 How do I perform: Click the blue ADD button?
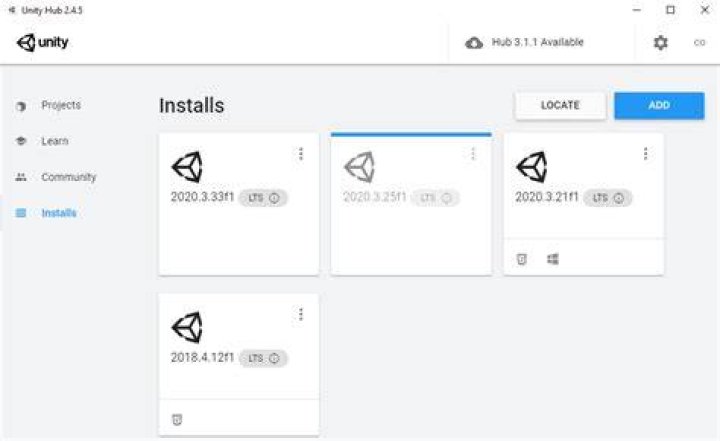(x=659, y=105)
